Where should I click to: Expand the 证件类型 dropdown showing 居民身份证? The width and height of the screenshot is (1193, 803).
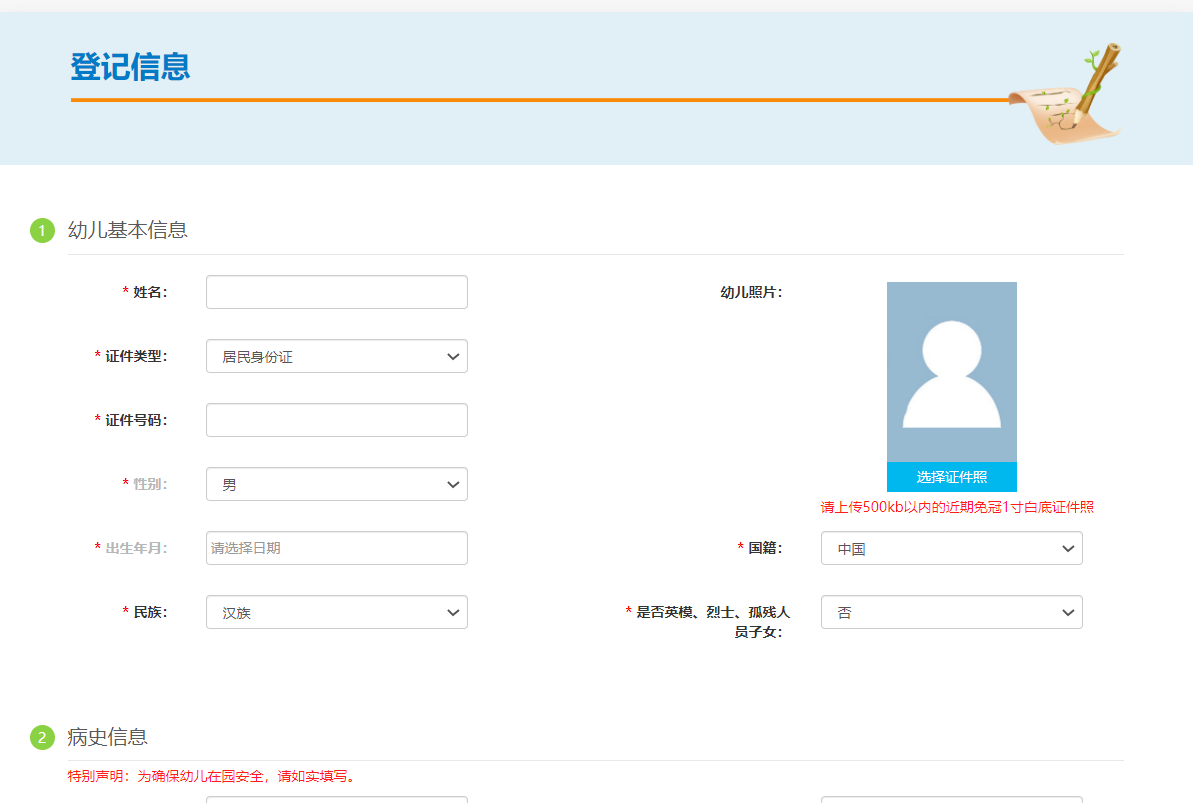click(336, 356)
